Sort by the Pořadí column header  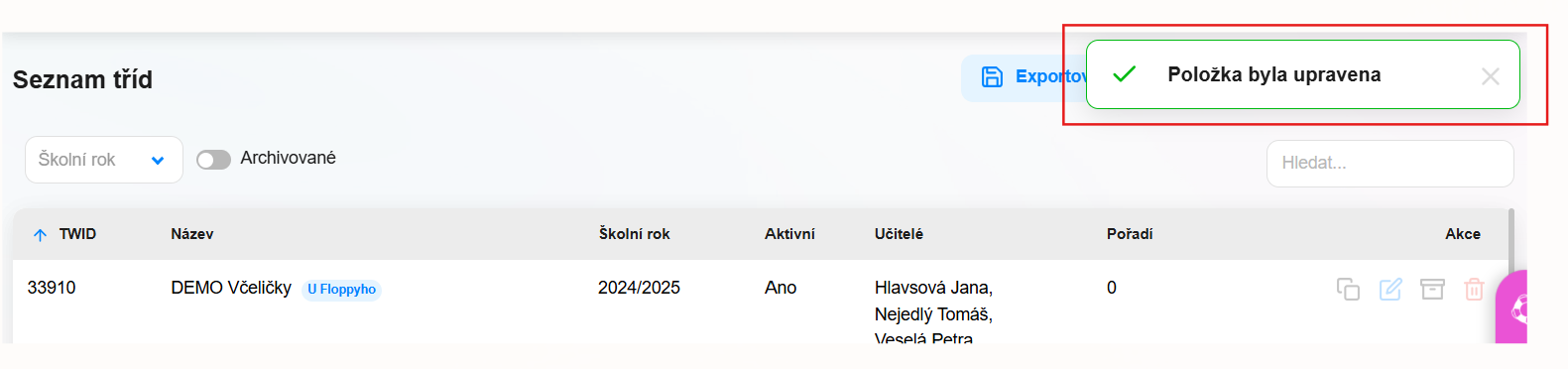(1130, 234)
